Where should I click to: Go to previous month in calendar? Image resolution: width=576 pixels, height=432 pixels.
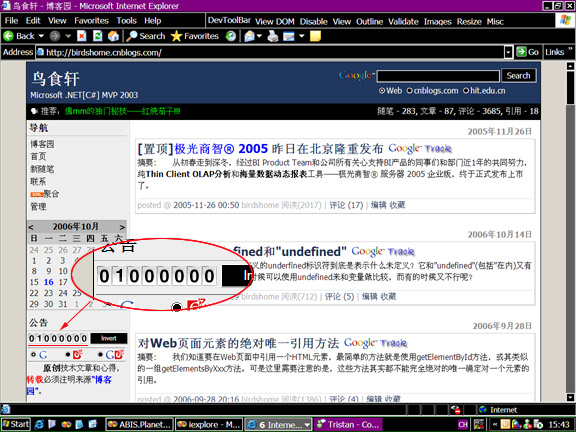coord(31,227)
